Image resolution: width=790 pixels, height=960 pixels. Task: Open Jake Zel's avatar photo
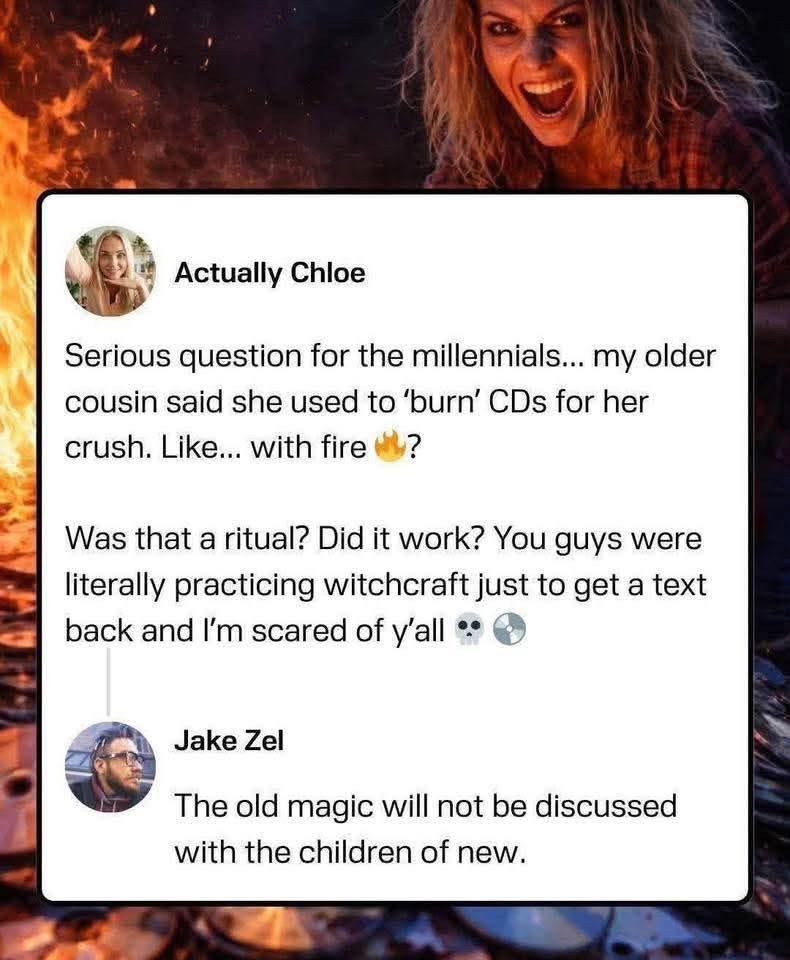(110, 767)
